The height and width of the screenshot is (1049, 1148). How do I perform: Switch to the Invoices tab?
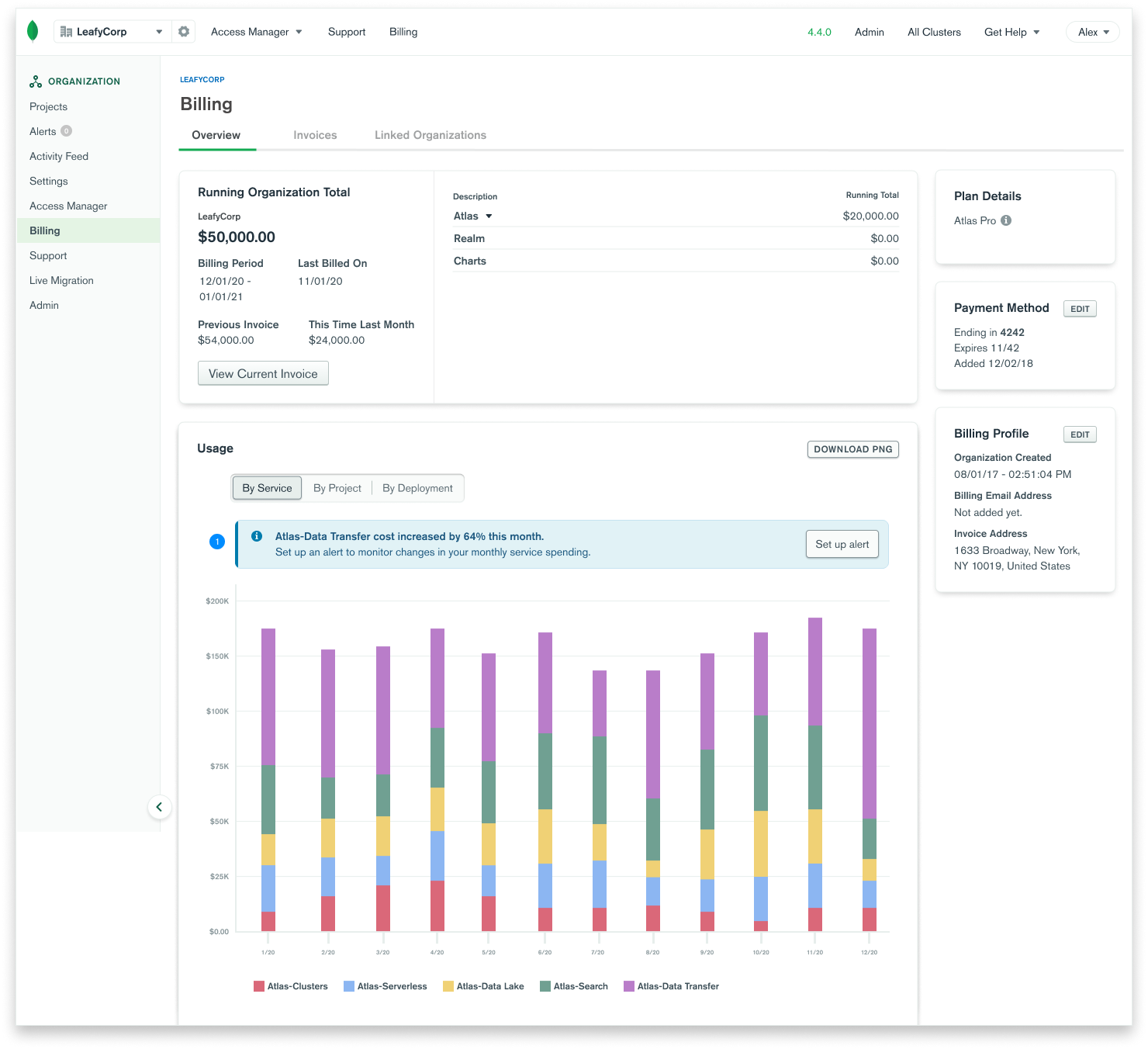click(x=315, y=135)
